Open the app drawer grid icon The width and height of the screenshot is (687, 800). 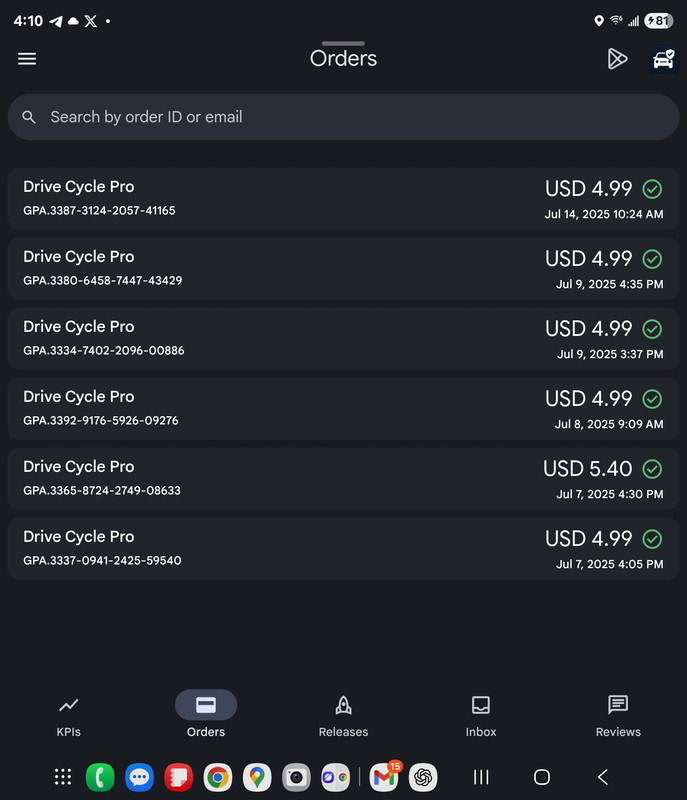(x=63, y=777)
